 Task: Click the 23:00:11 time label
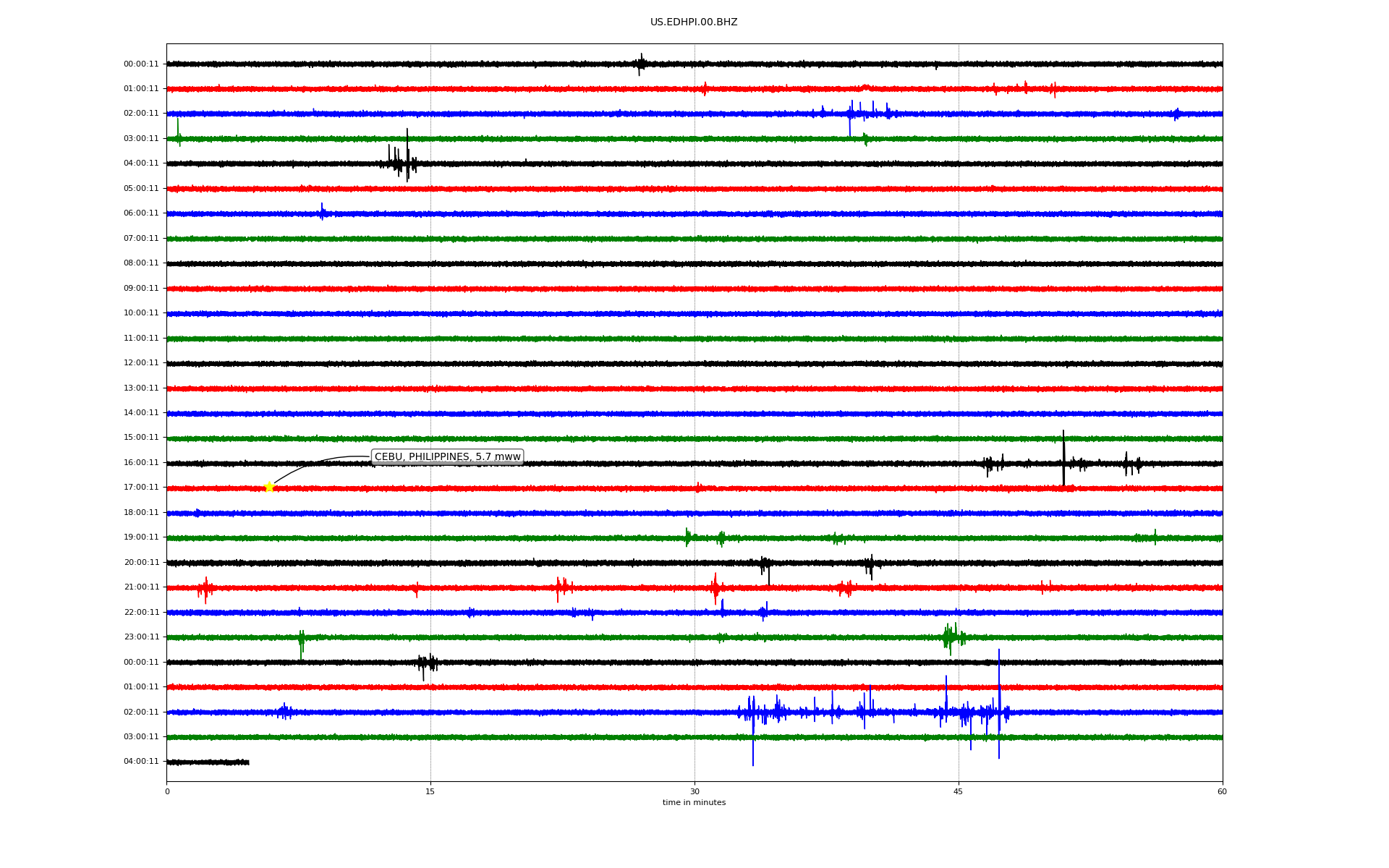pos(141,637)
